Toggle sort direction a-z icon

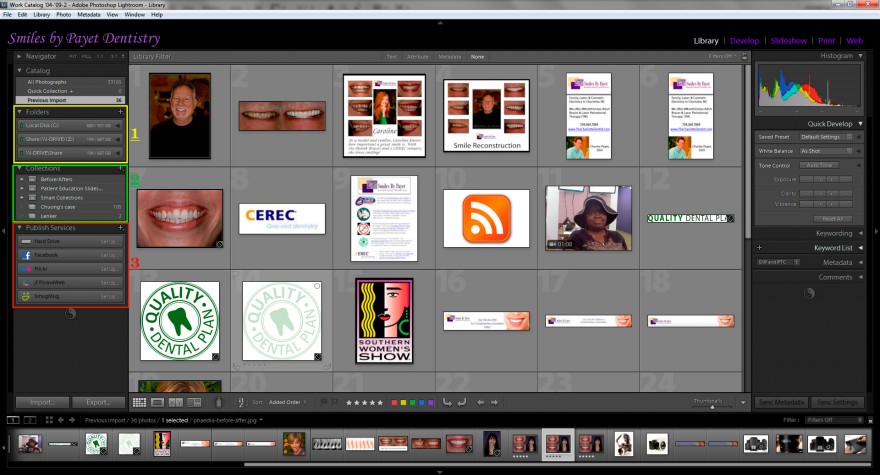coord(241,402)
